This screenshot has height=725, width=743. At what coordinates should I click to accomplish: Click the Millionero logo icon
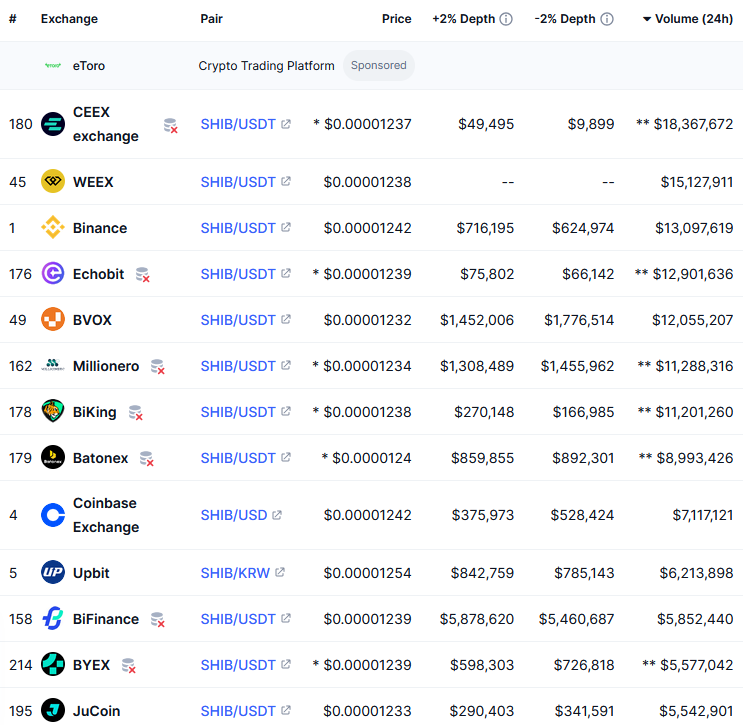53,365
